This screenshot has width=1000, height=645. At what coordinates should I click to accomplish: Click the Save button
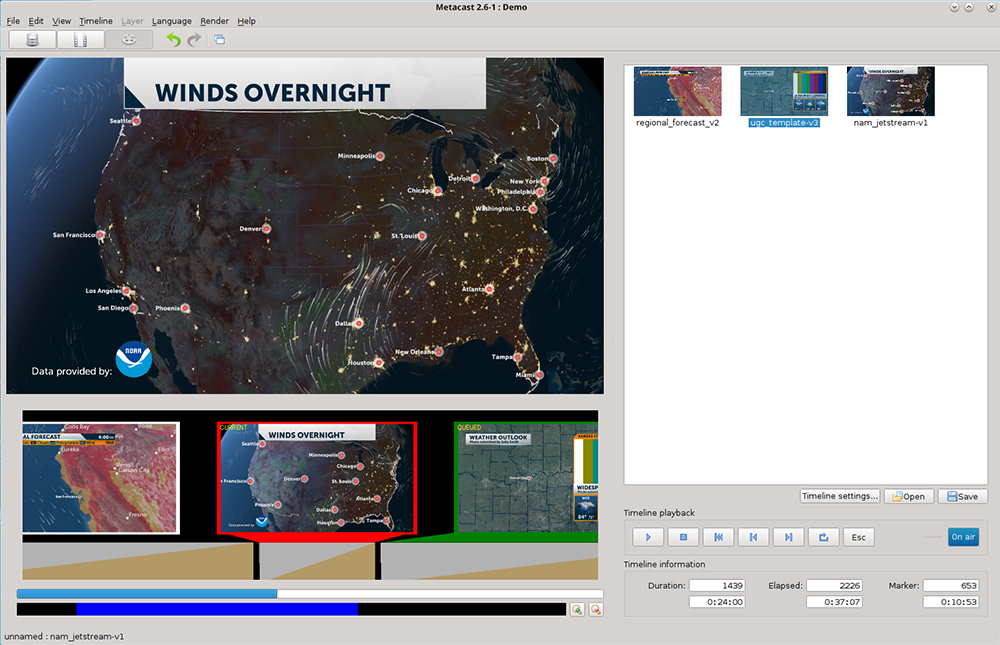point(962,496)
